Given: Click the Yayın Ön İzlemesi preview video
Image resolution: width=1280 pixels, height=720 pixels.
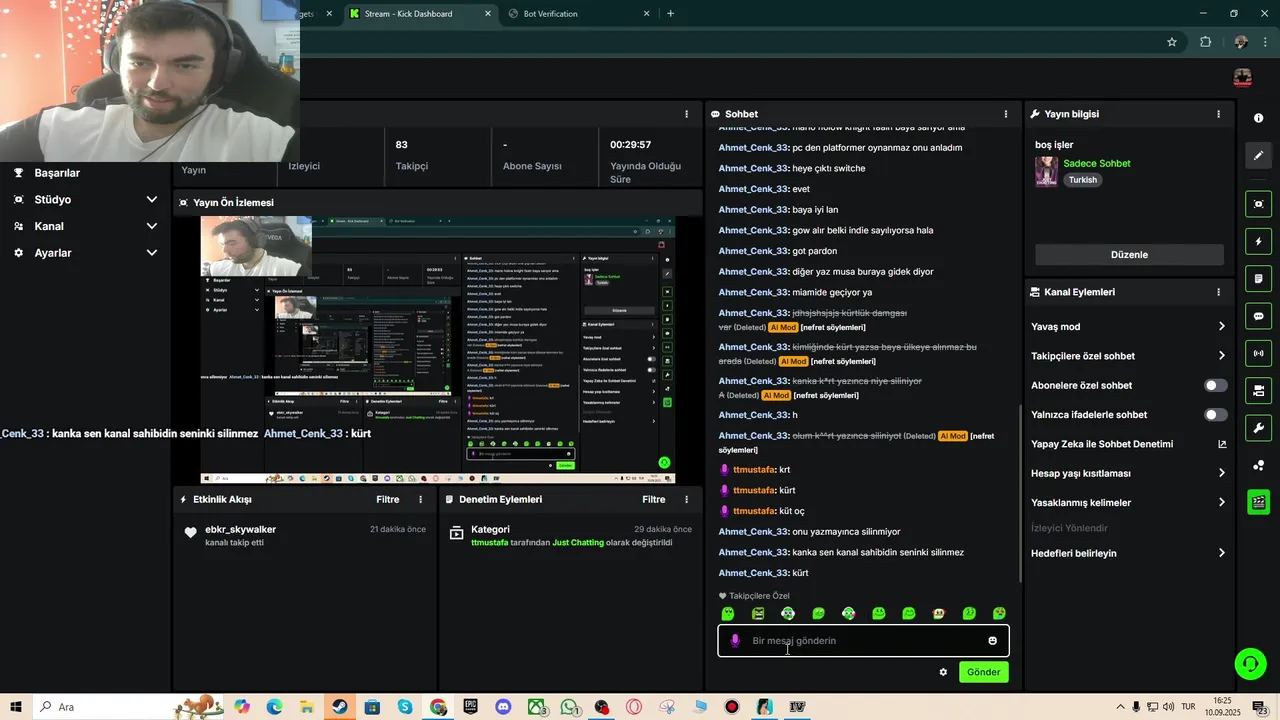Looking at the screenshot, I should 437,350.
